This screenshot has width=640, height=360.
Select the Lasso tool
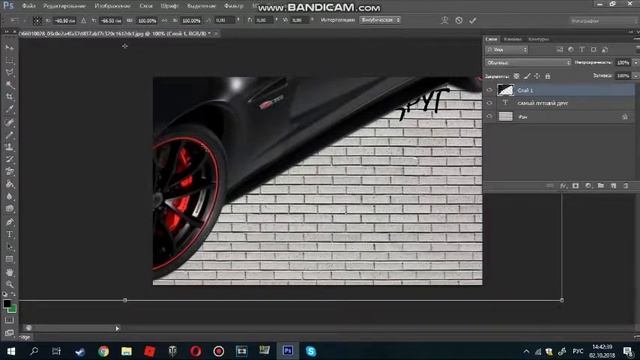click(9, 73)
